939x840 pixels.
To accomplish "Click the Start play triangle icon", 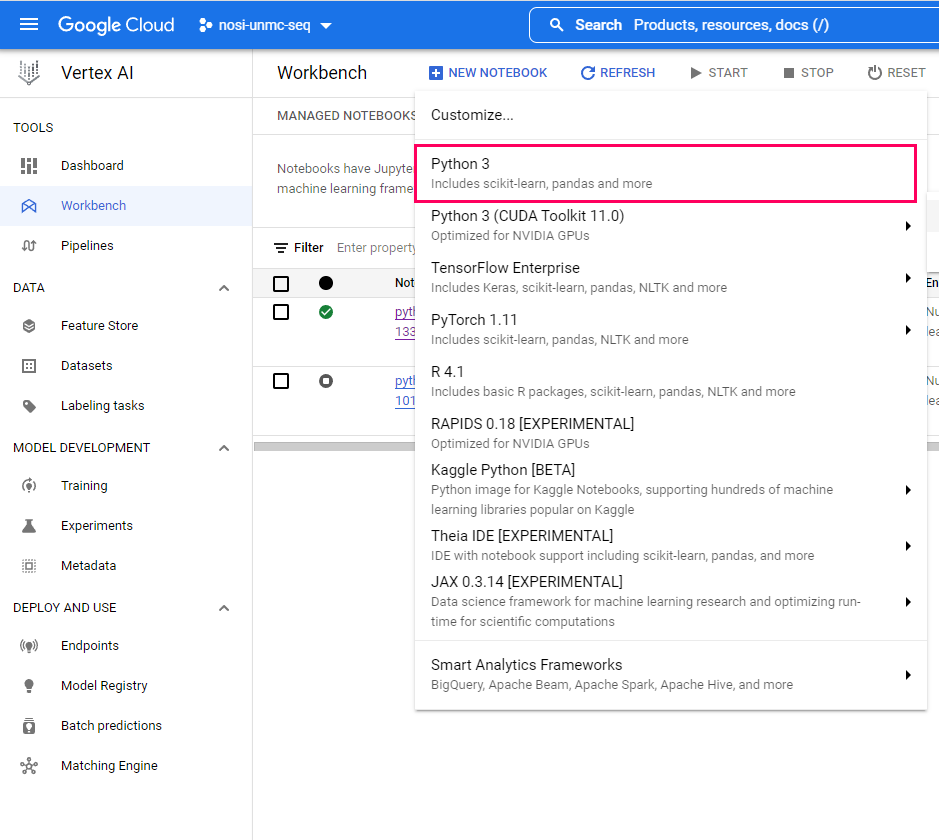I will pyautogui.click(x=695, y=73).
